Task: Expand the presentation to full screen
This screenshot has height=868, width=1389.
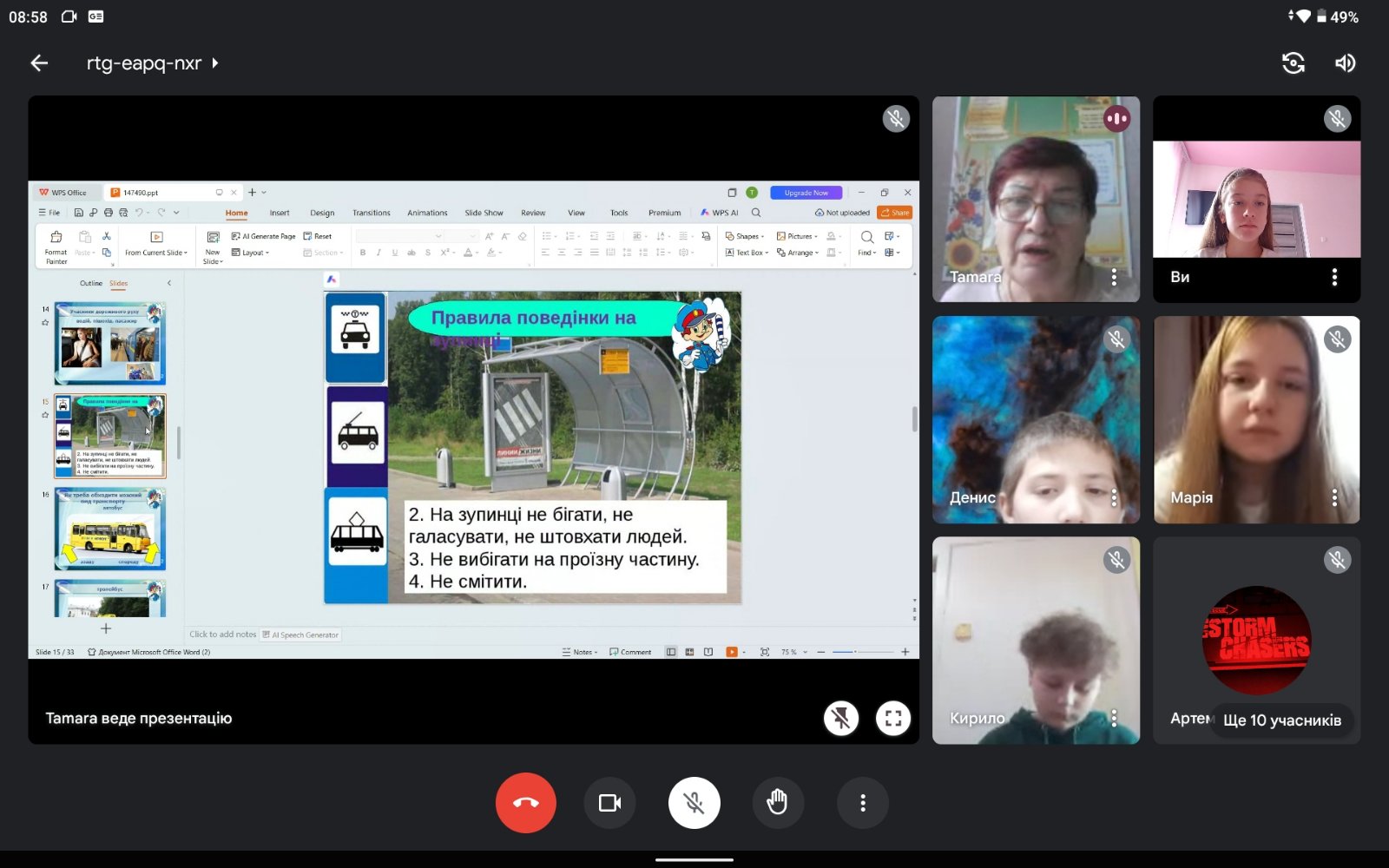Action: tap(893, 718)
